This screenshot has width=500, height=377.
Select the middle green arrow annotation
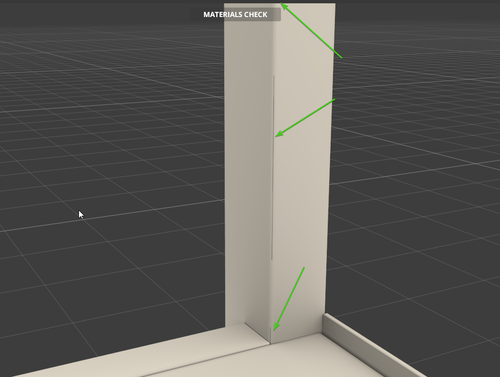click(305, 118)
